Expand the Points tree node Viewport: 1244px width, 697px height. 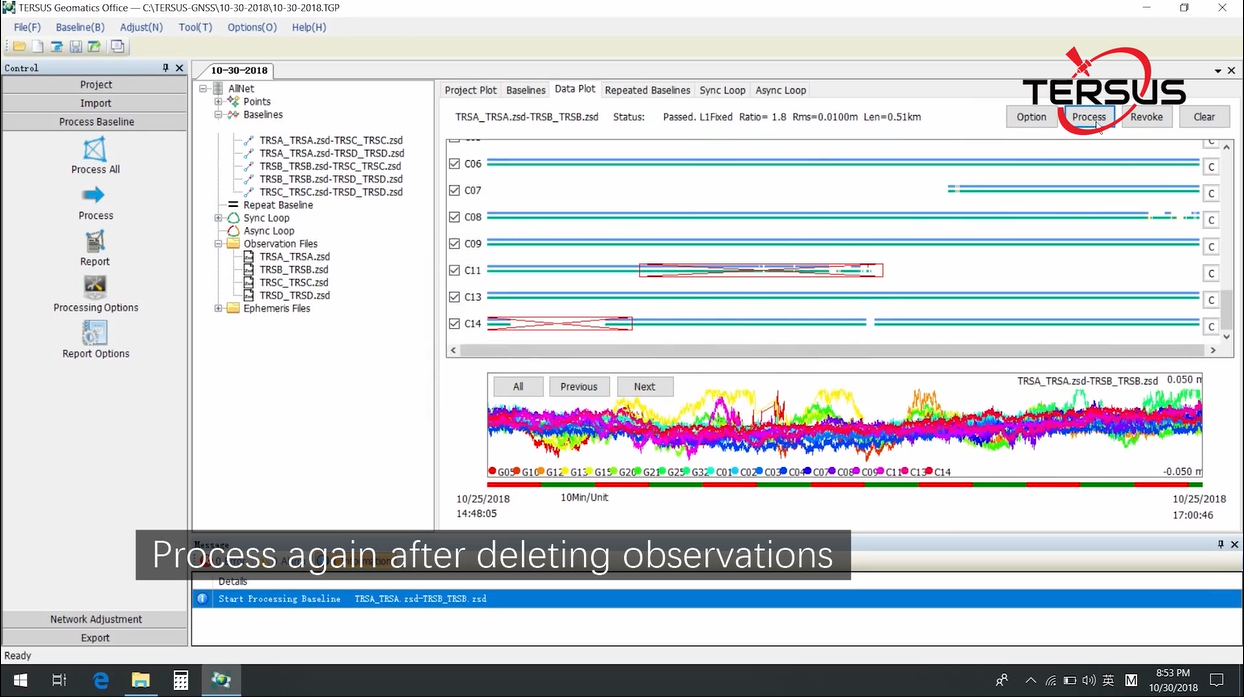(x=218, y=102)
